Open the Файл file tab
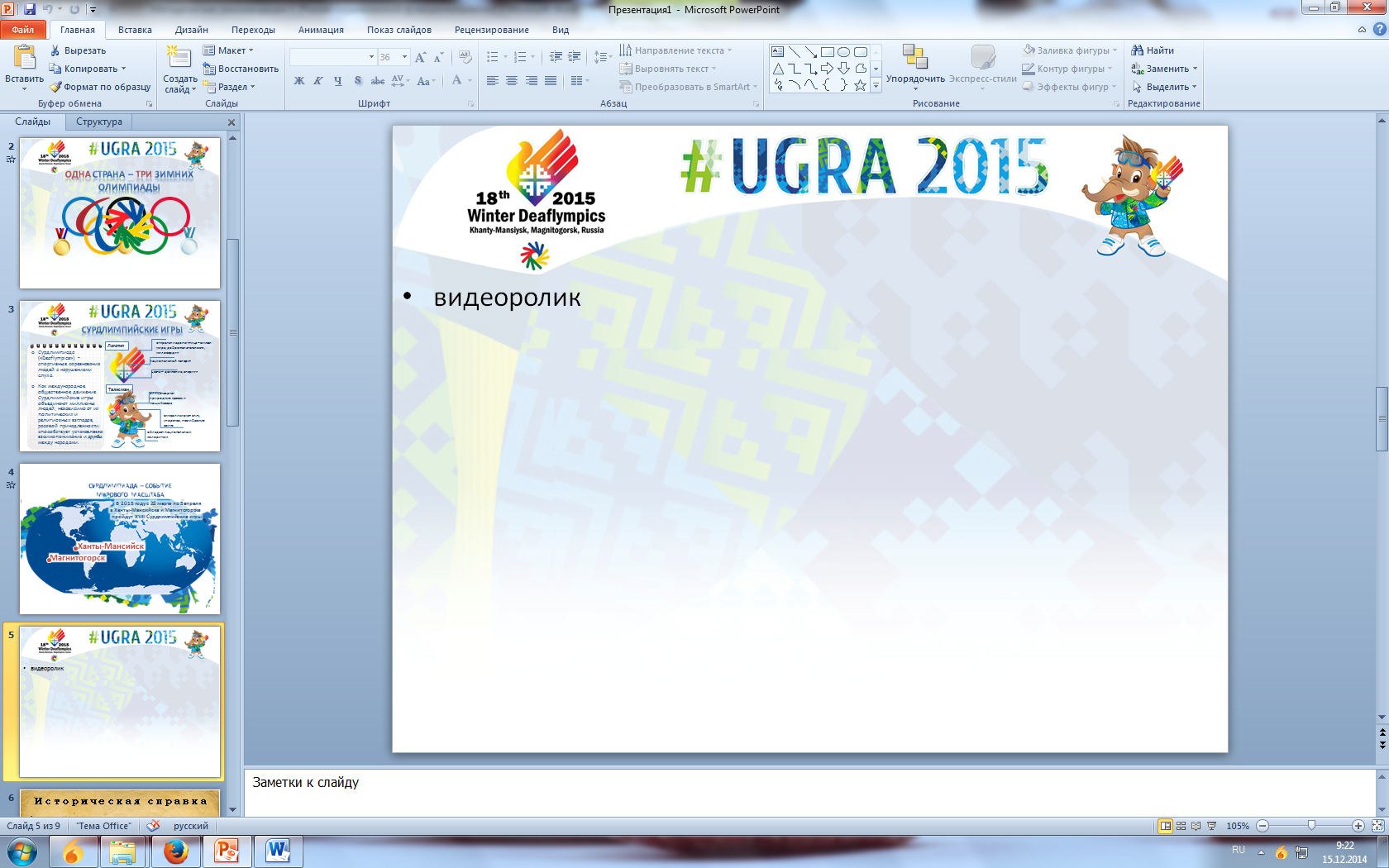This screenshot has width=1389, height=868. pos(23,30)
